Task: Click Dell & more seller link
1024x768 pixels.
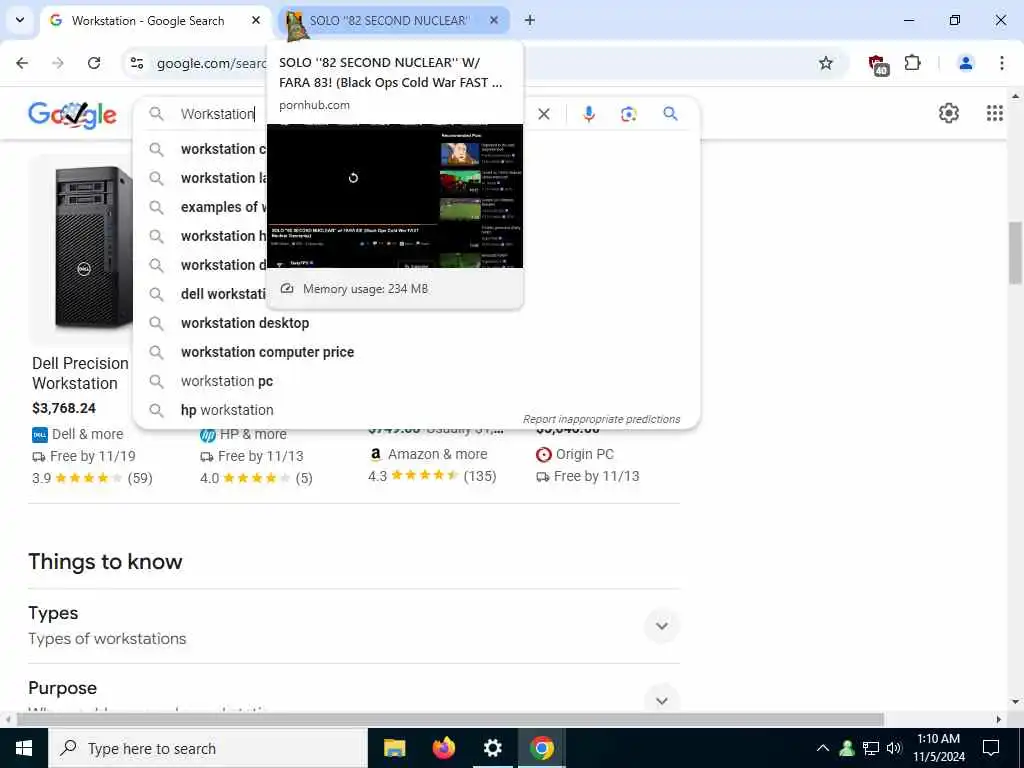Action: 87,434
